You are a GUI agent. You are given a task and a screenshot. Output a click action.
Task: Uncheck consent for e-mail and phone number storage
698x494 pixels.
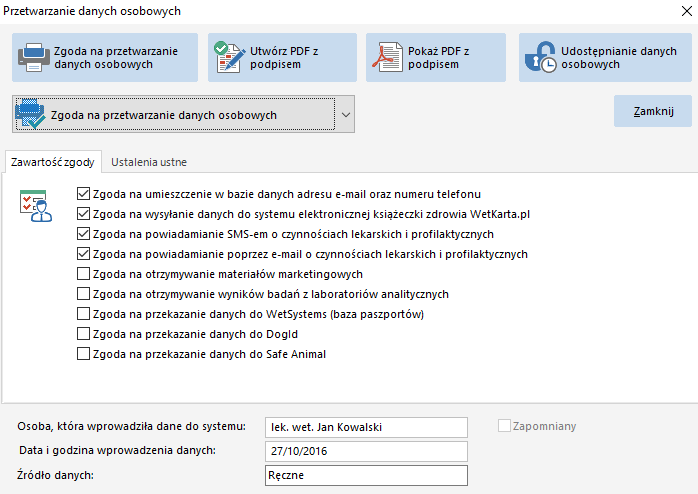(x=83, y=194)
